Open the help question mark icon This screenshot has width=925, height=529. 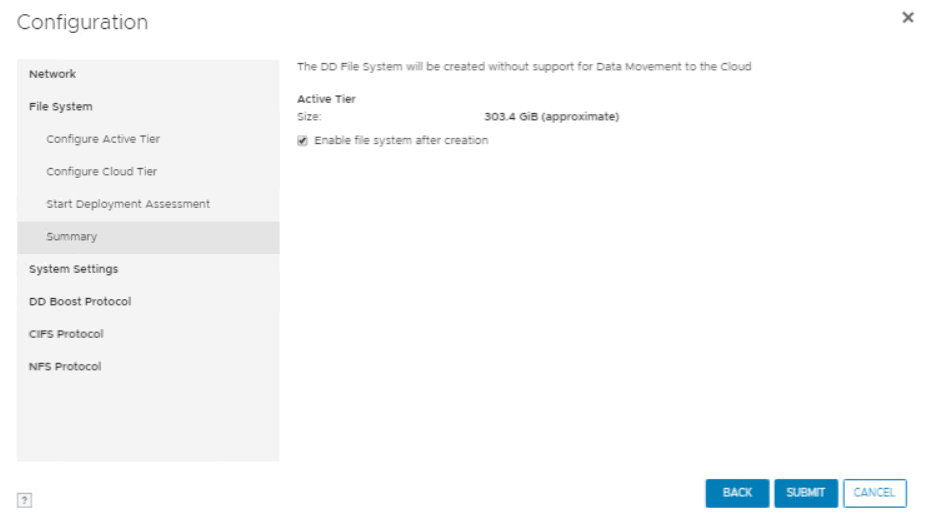pyautogui.click(x=25, y=500)
